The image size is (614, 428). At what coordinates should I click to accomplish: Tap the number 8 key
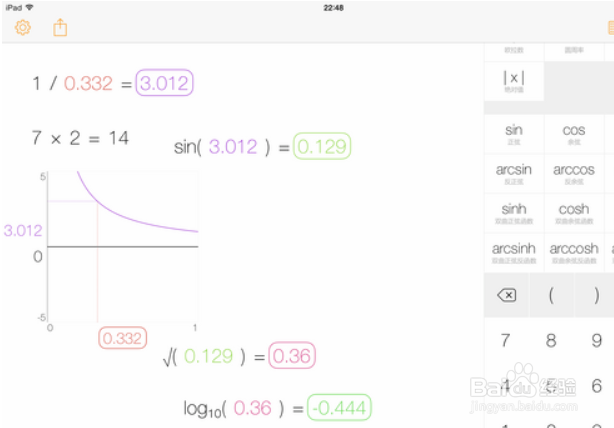tap(551, 340)
